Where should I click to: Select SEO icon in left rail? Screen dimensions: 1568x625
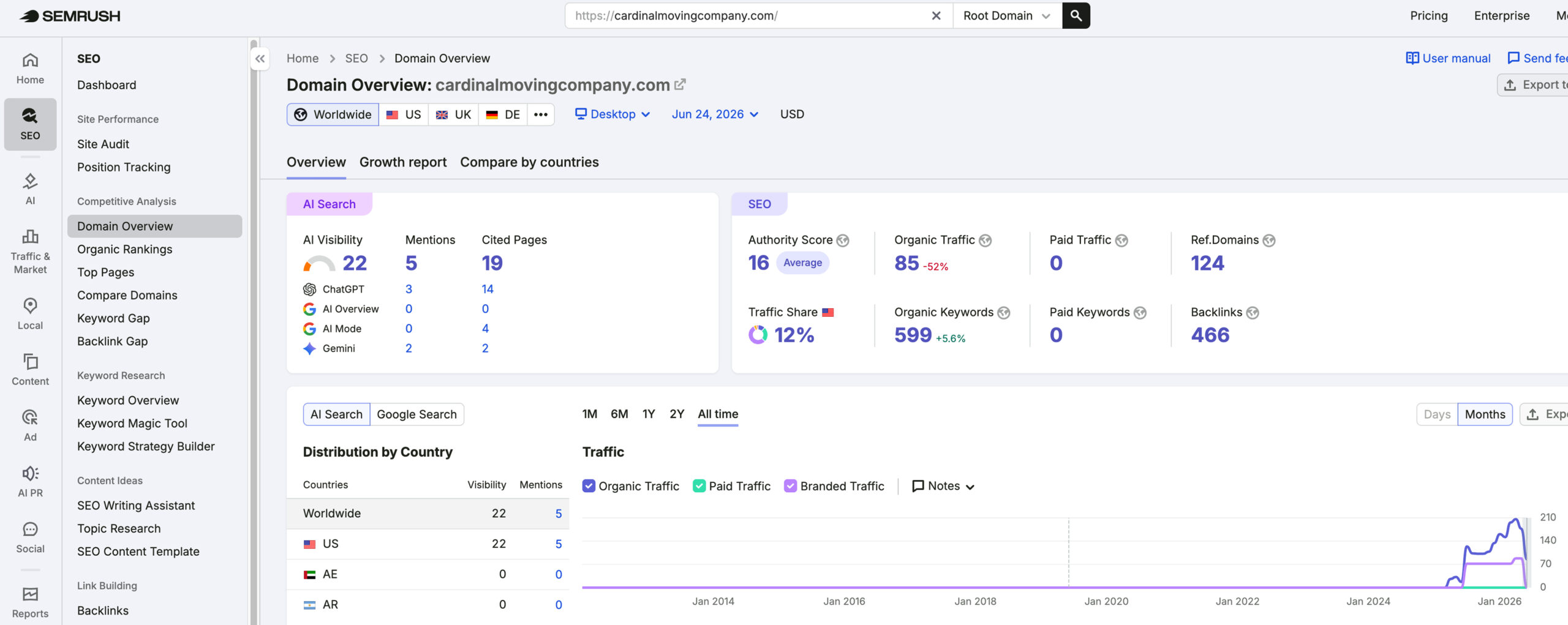click(30, 124)
